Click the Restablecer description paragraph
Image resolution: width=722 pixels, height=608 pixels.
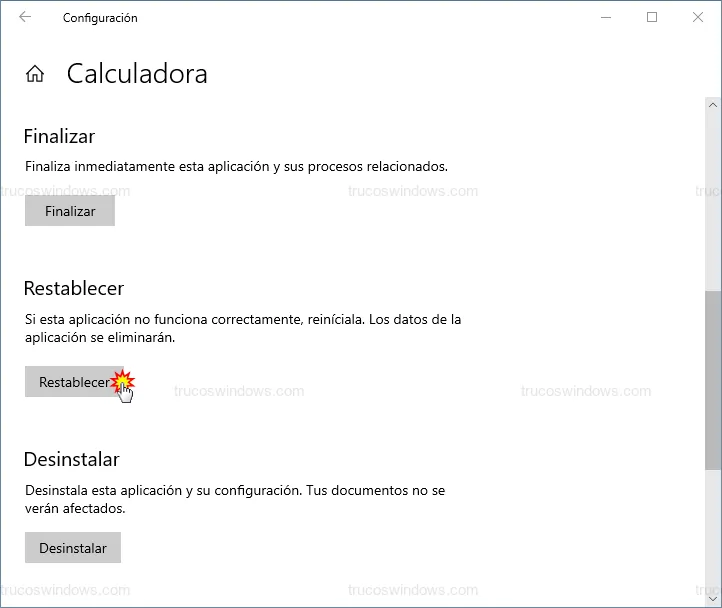242,328
